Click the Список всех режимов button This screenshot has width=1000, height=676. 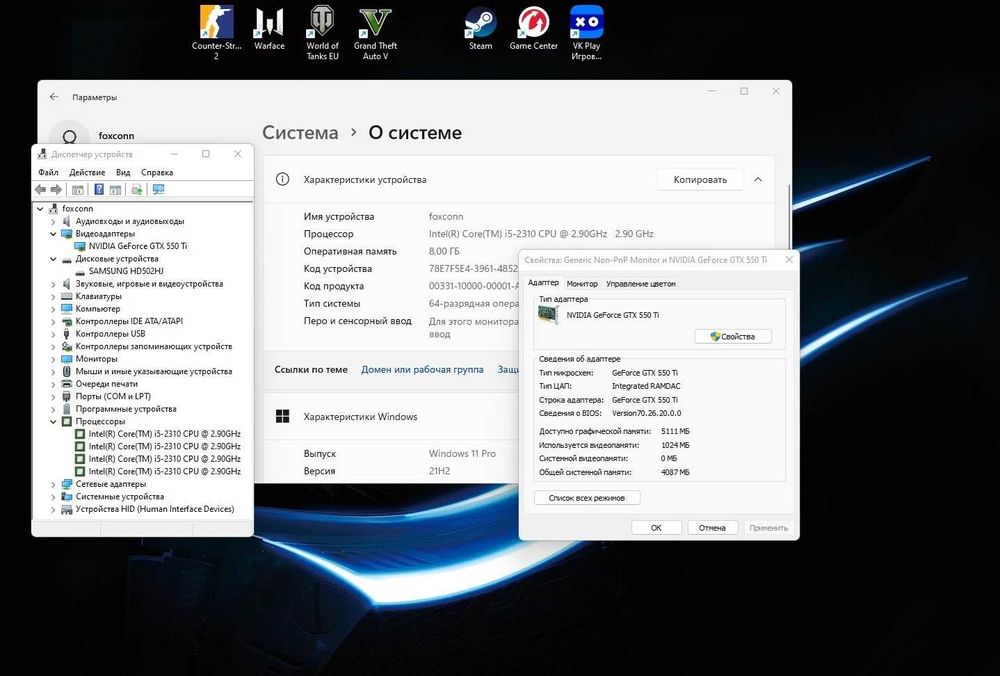point(587,497)
